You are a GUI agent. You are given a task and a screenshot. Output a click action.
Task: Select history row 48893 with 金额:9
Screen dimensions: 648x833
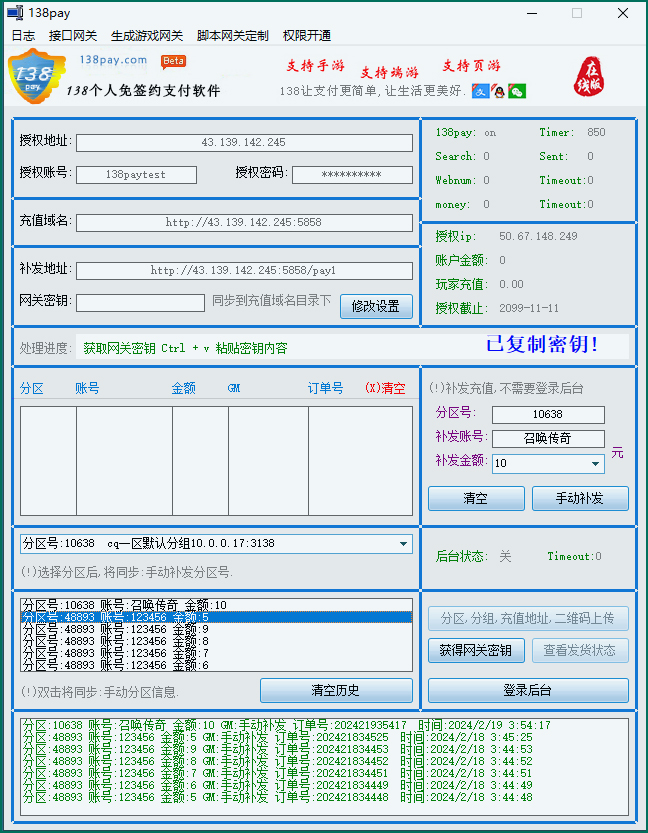coord(216,629)
